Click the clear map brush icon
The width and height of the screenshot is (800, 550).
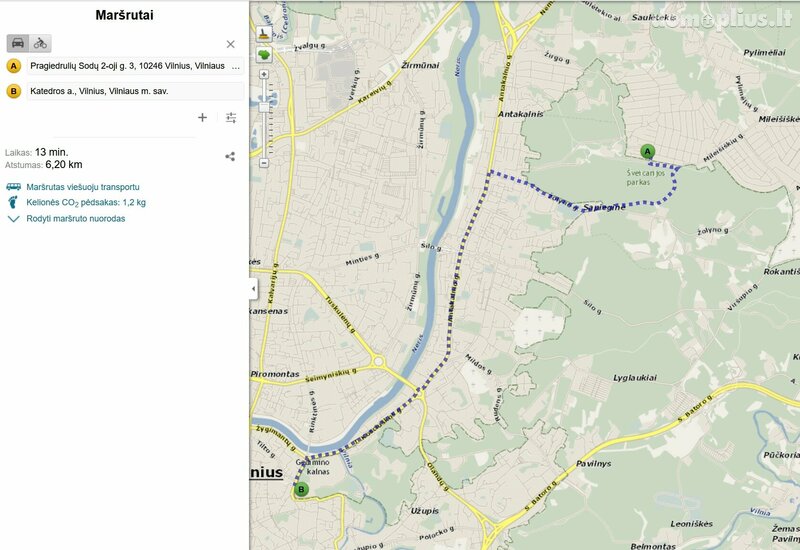[264, 34]
